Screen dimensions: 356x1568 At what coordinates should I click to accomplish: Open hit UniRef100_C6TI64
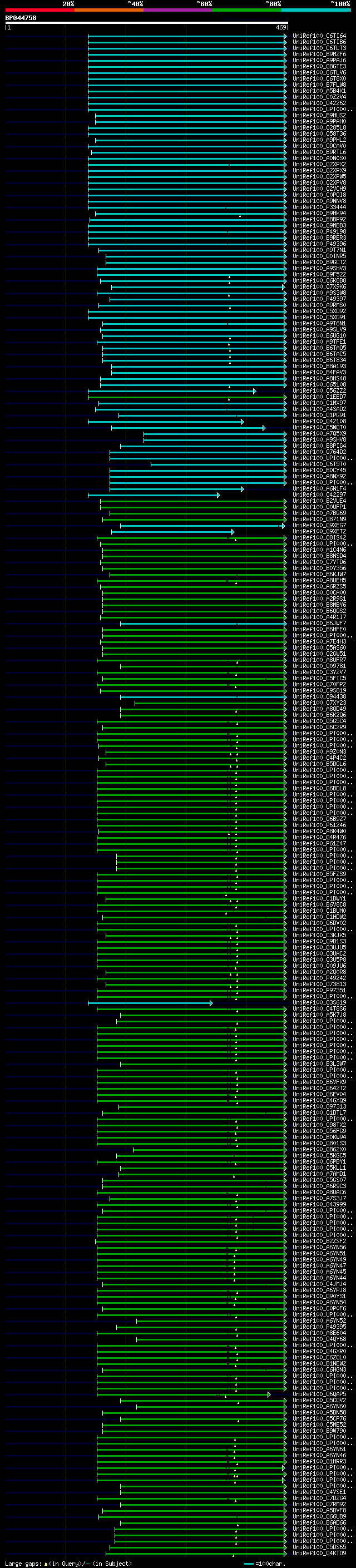tap(319, 36)
